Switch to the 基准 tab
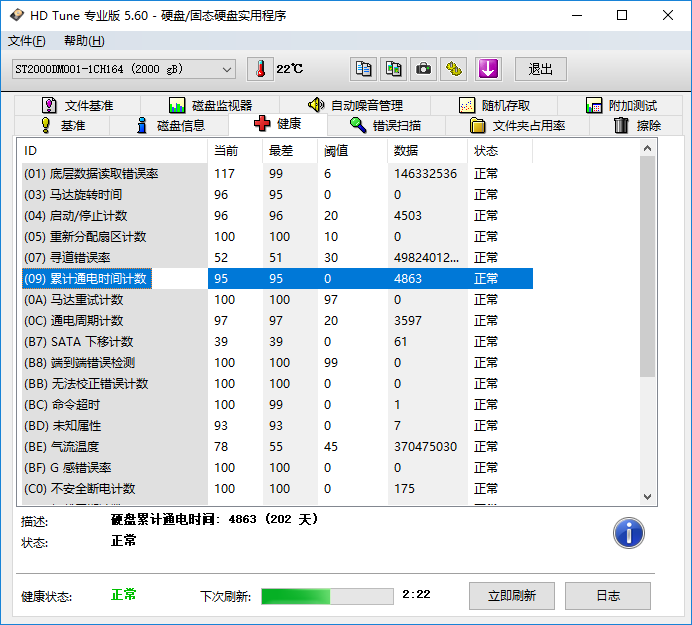Image resolution: width=692 pixels, height=625 pixels. point(62,125)
